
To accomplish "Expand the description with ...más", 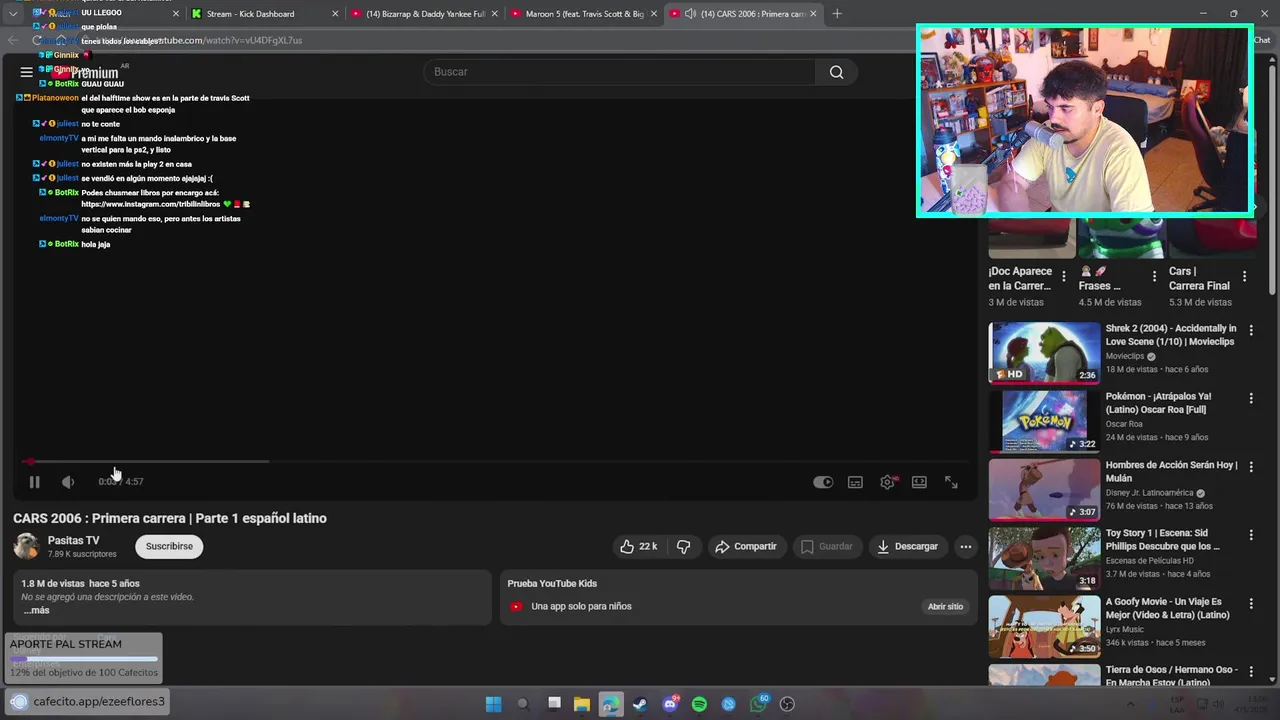I will (36, 610).
